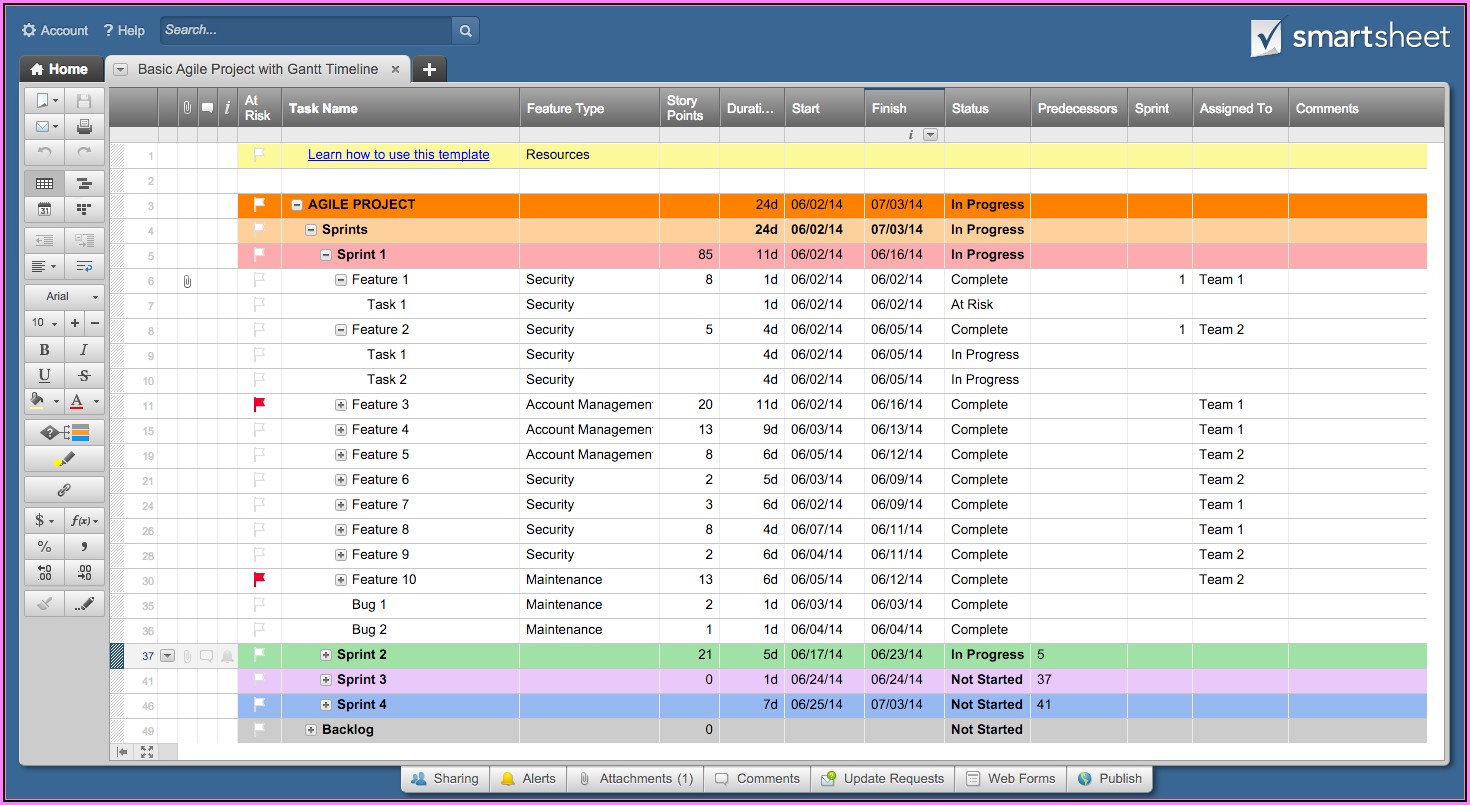The width and height of the screenshot is (1470, 805).
Task: Expand the Sprint 2 row
Action: pyautogui.click(x=326, y=655)
